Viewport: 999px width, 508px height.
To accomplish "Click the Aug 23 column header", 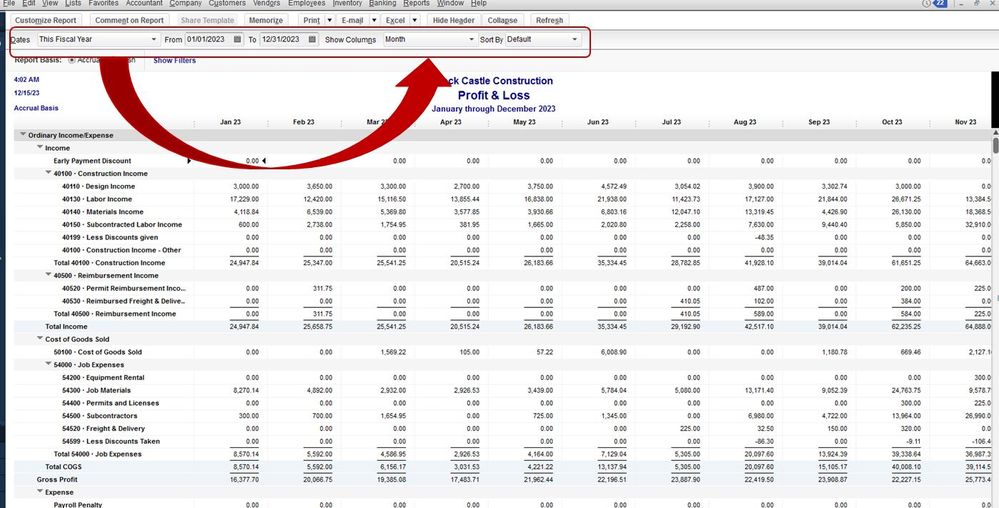I will pos(745,122).
